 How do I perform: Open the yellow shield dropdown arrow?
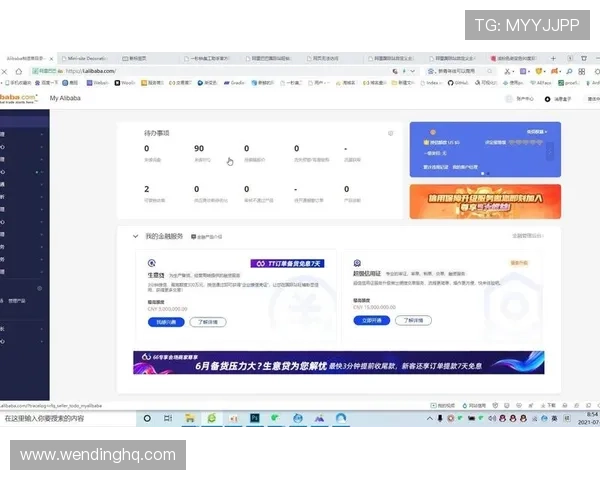(x=545, y=72)
